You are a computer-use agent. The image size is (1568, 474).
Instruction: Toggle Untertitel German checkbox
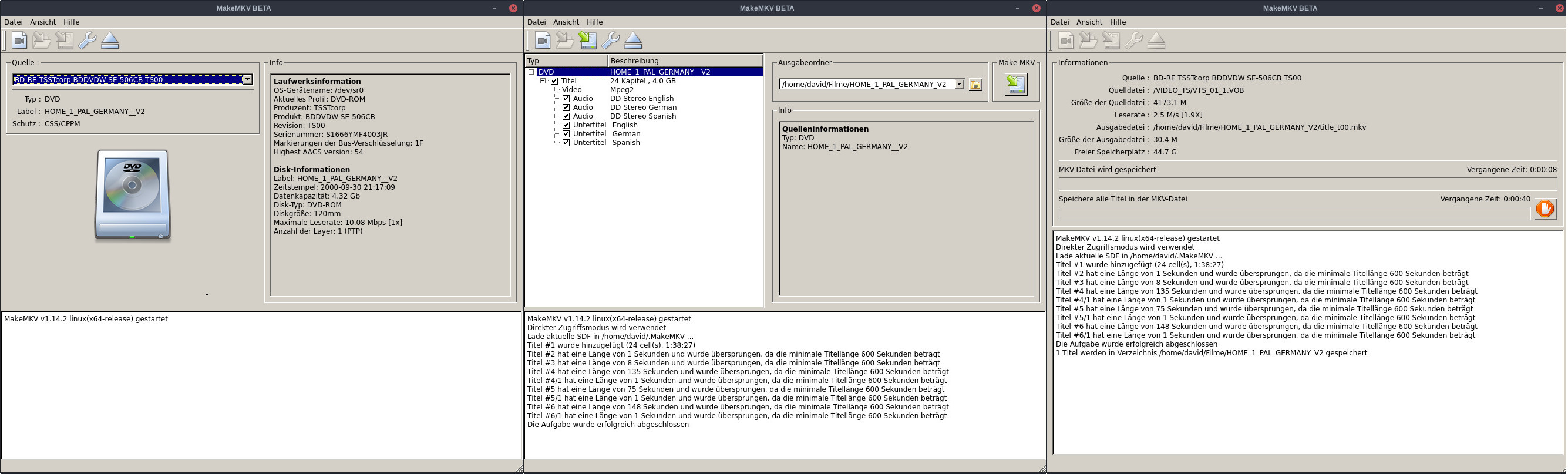[566, 134]
